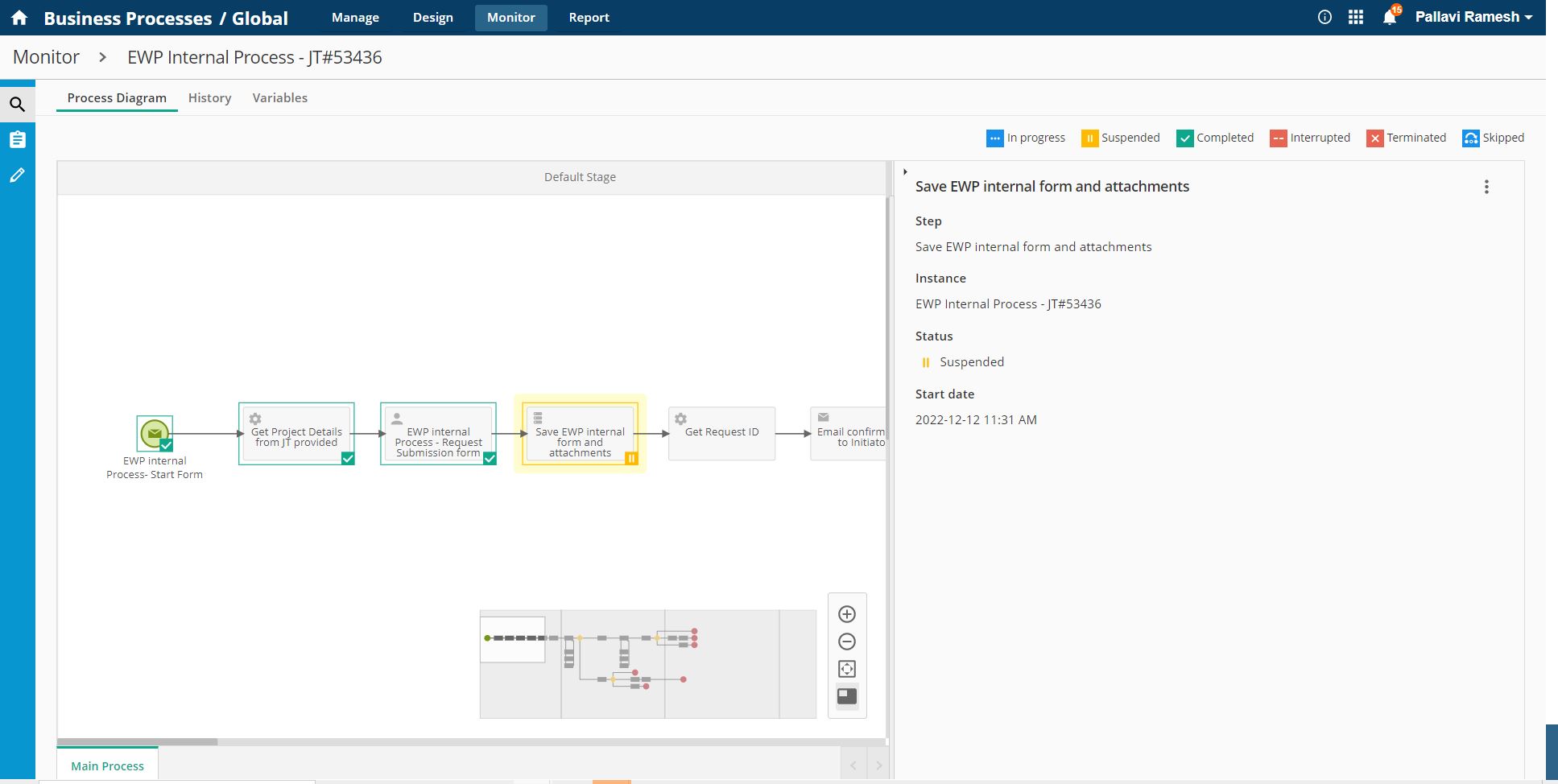Image resolution: width=1558 pixels, height=784 pixels.
Task: Click the Monitor breadcrumb link
Action: [46, 57]
